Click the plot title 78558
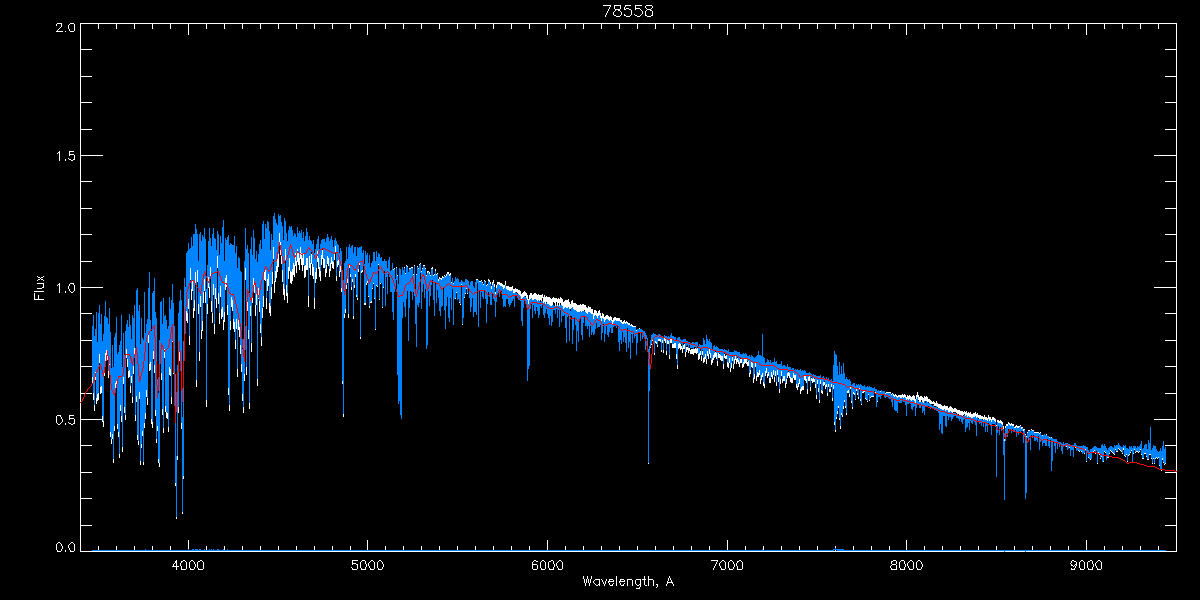The width and height of the screenshot is (1200, 600). click(x=627, y=11)
